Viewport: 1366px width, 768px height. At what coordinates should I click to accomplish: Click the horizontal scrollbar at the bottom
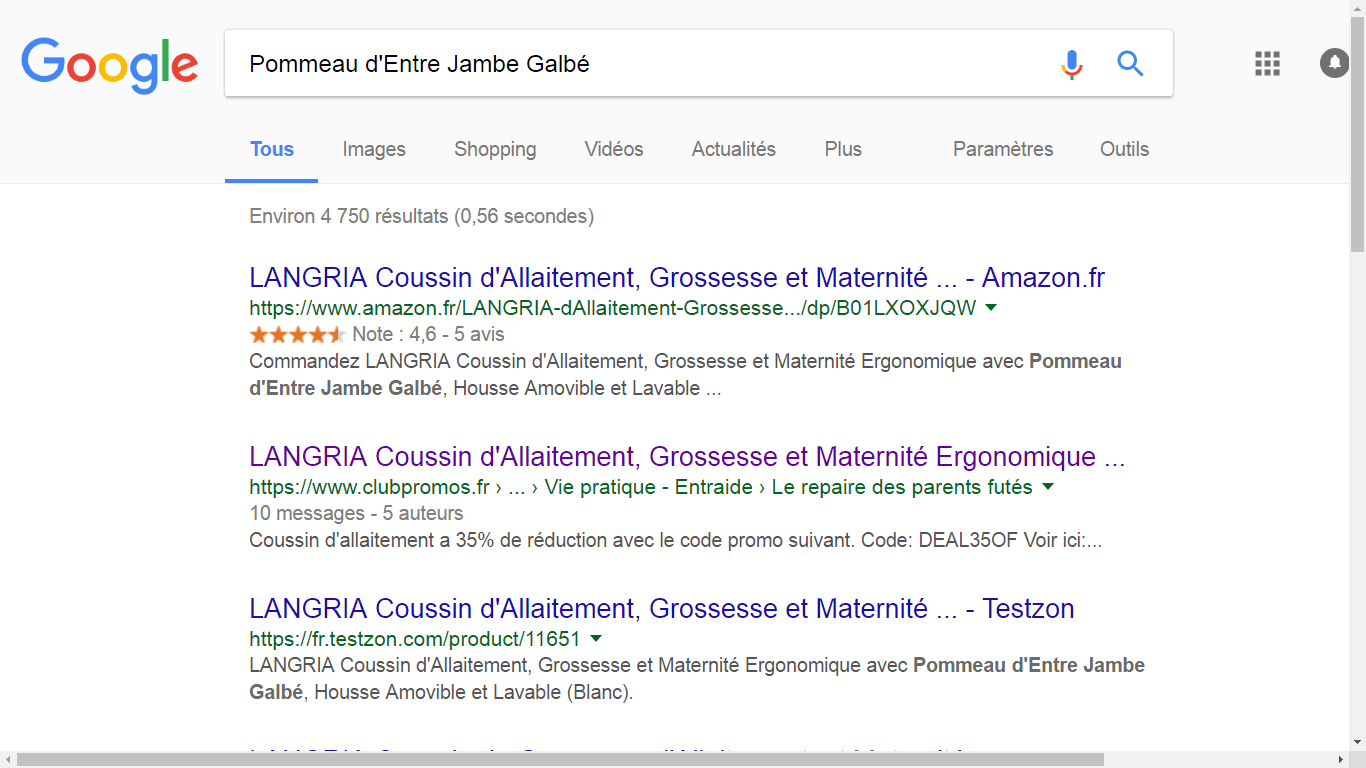[x=560, y=759]
